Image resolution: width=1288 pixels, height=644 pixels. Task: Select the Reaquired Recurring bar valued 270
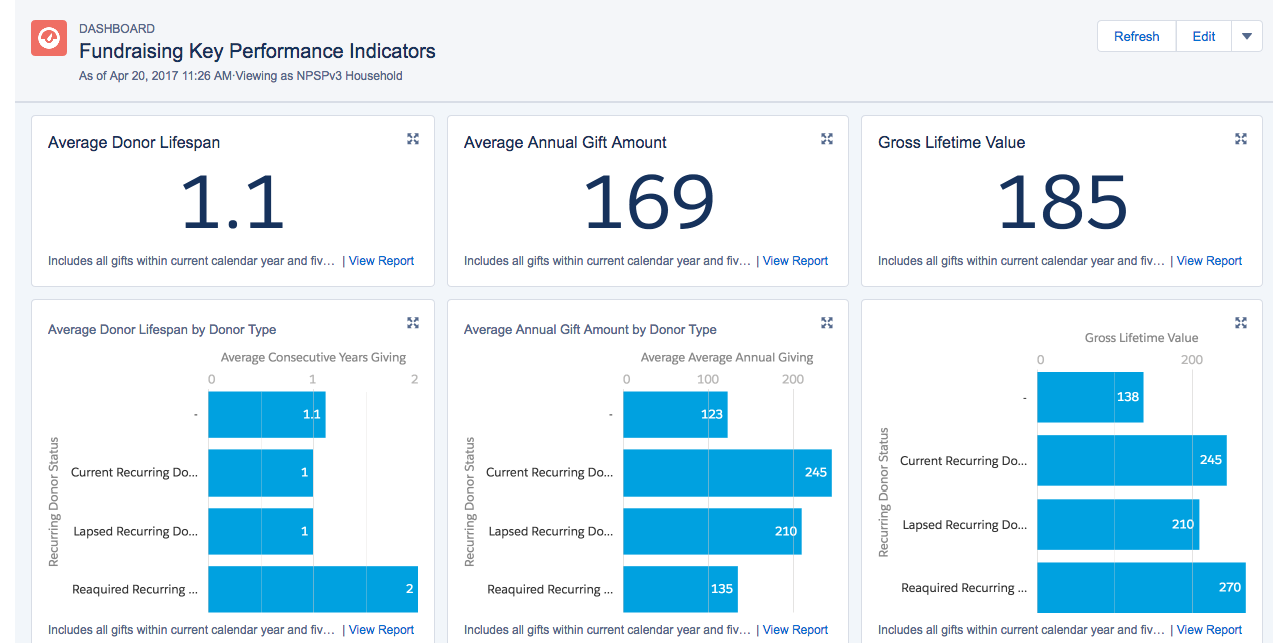click(1139, 588)
